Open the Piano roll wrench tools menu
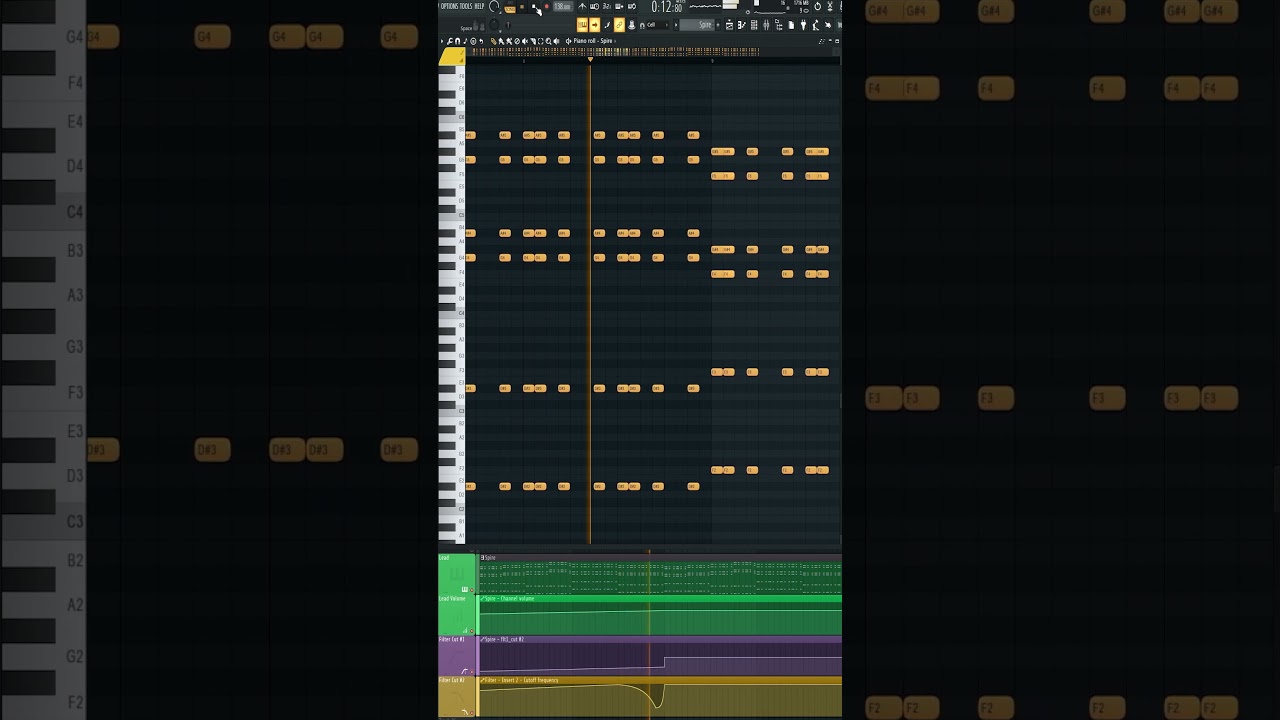1280x720 pixels. coord(450,41)
